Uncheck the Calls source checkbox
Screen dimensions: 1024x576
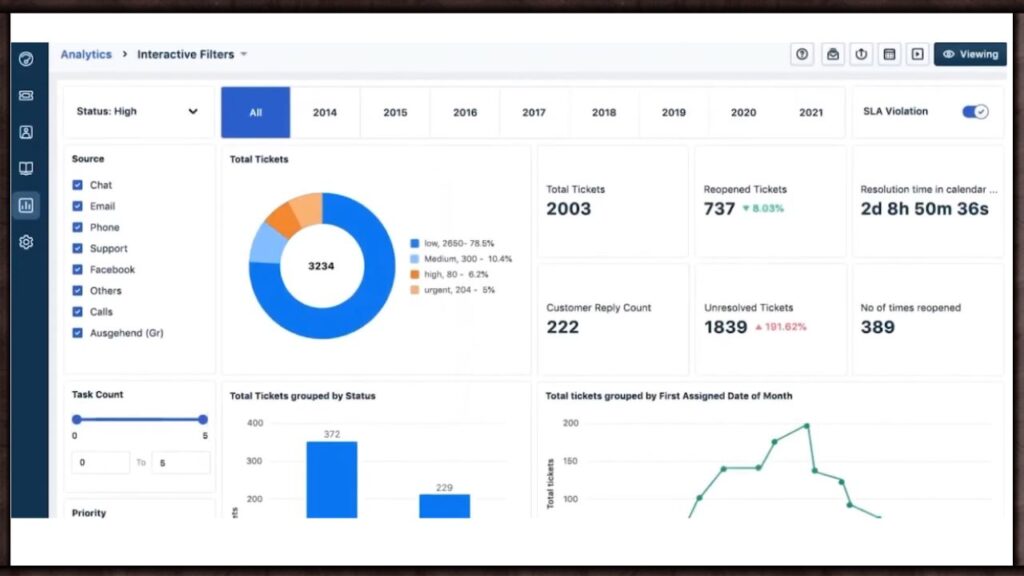coord(78,312)
